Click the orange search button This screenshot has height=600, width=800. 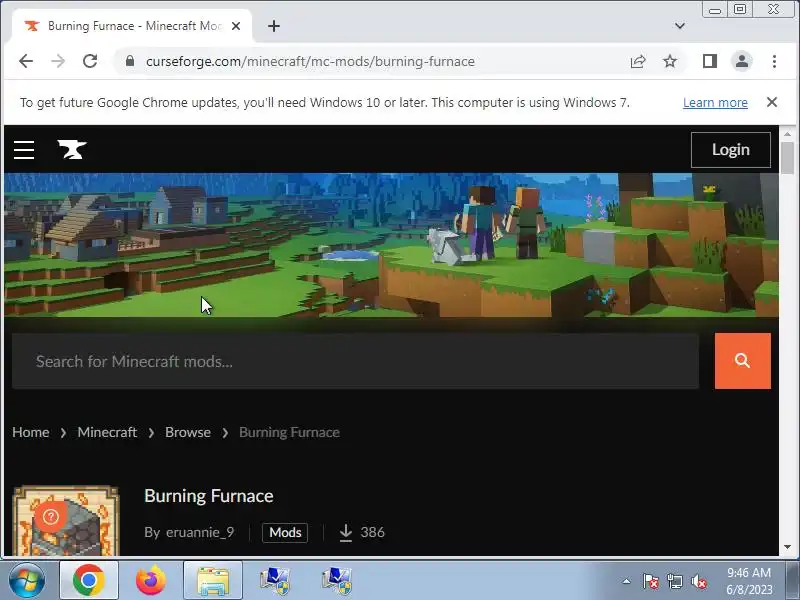[x=742, y=361]
